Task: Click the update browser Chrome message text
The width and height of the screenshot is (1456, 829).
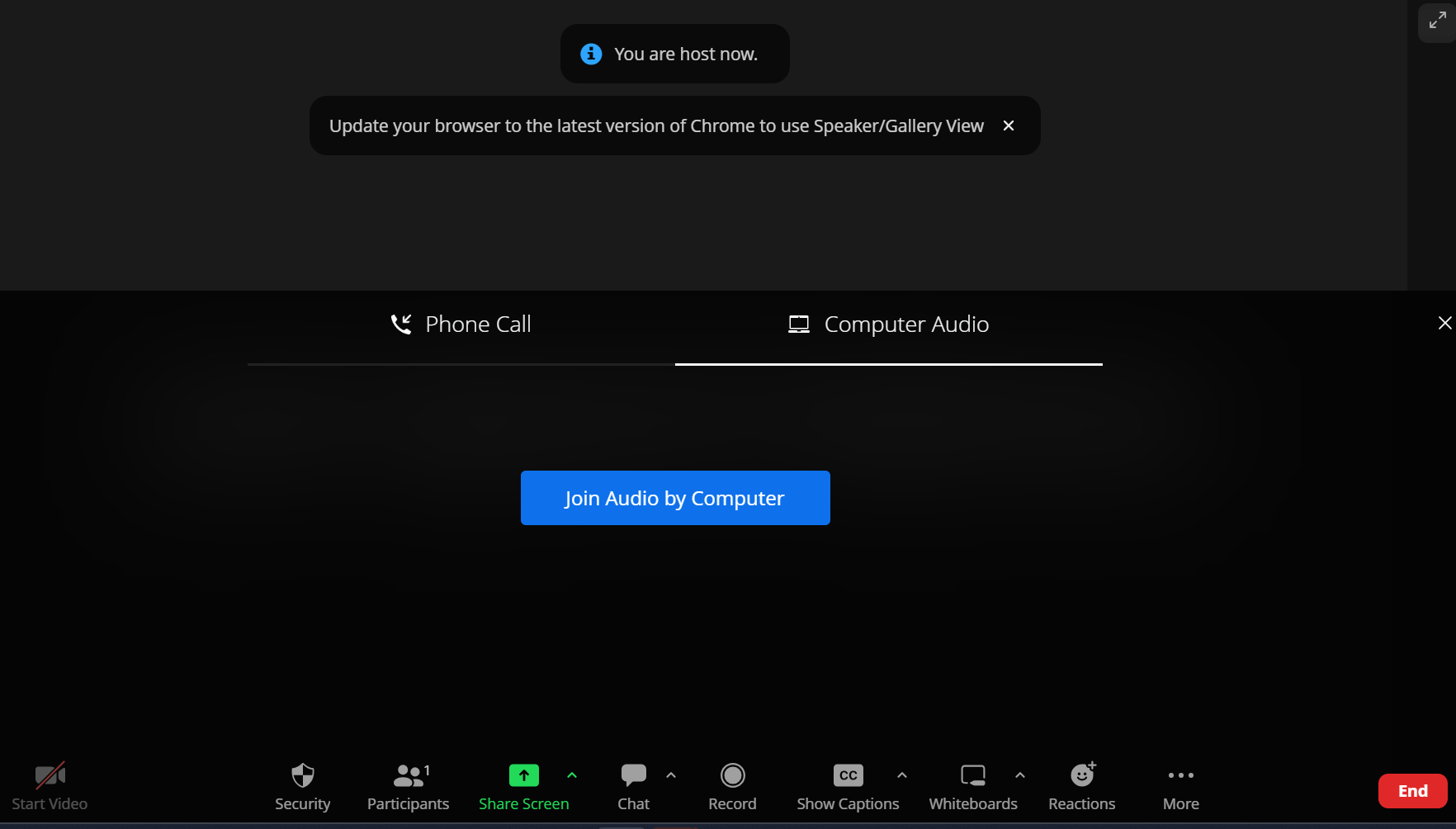Action: (x=656, y=126)
